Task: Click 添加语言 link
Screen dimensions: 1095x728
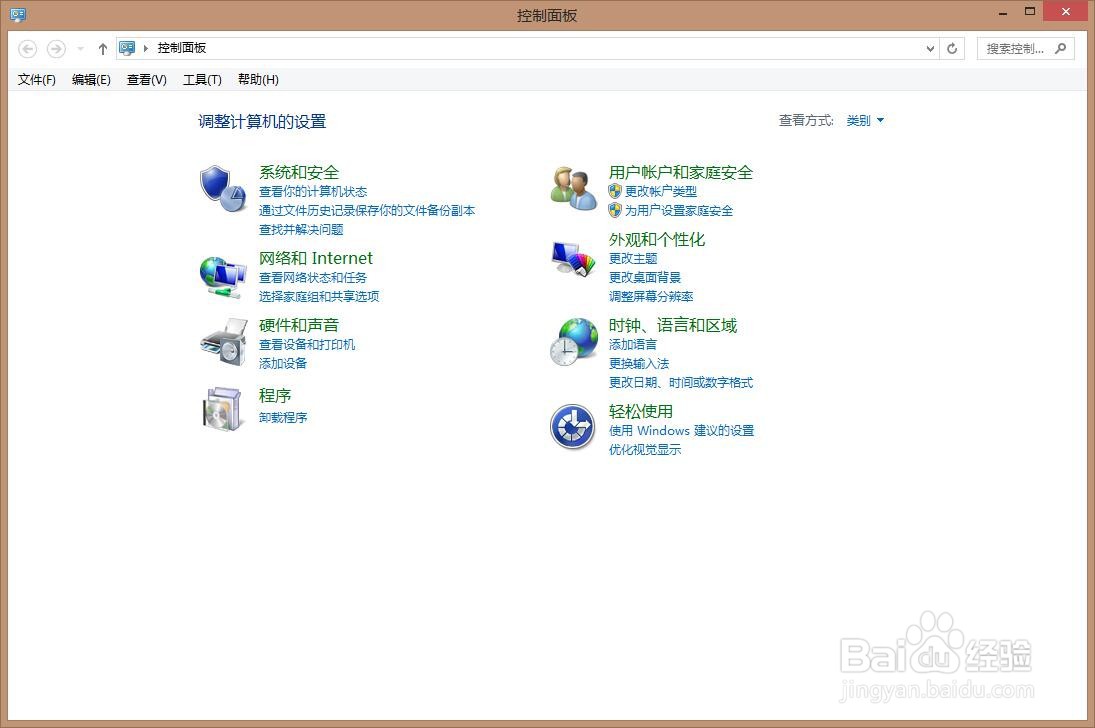Action: [633, 344]
